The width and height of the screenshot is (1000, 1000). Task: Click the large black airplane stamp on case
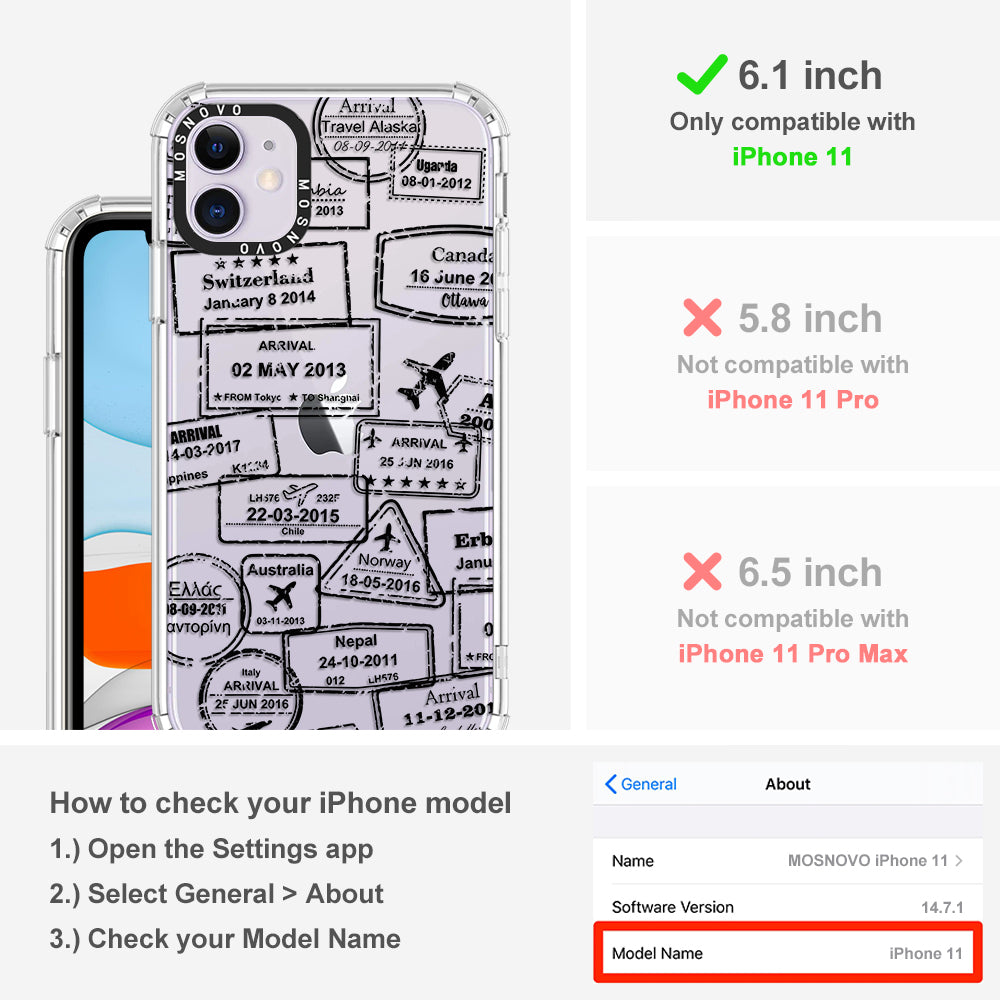[x=426, y=379]
